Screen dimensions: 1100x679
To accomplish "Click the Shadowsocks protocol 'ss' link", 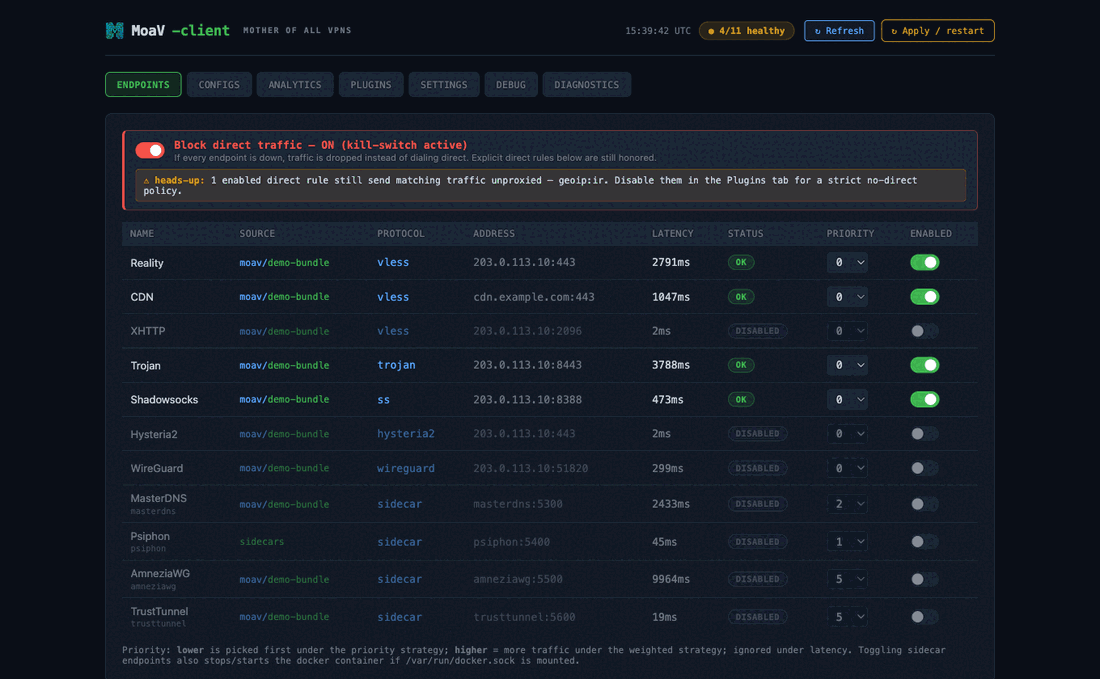I will tap(384, 400).
